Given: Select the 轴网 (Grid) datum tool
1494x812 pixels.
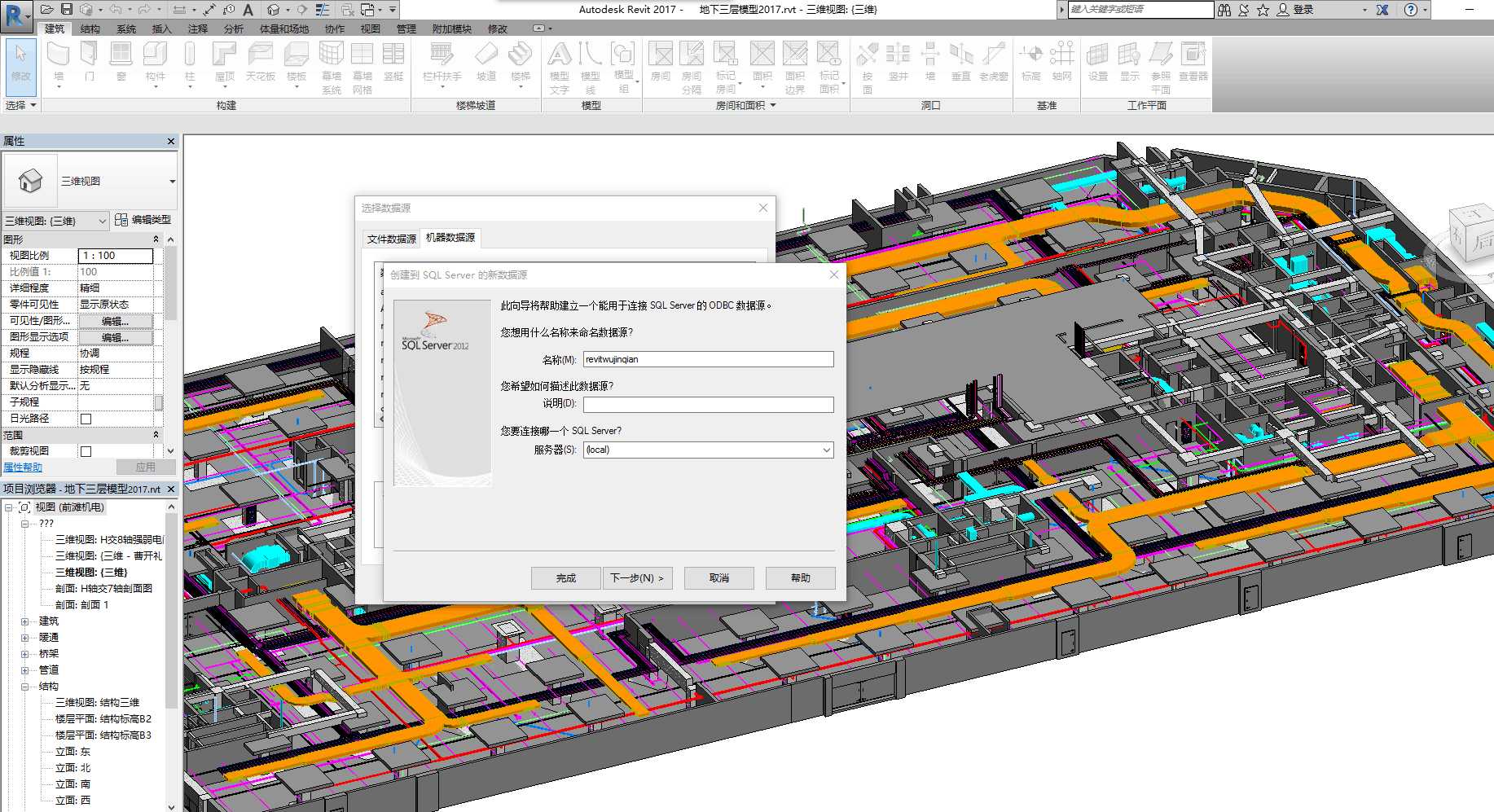Looking at the screenshot, I should click(1062, 63).
